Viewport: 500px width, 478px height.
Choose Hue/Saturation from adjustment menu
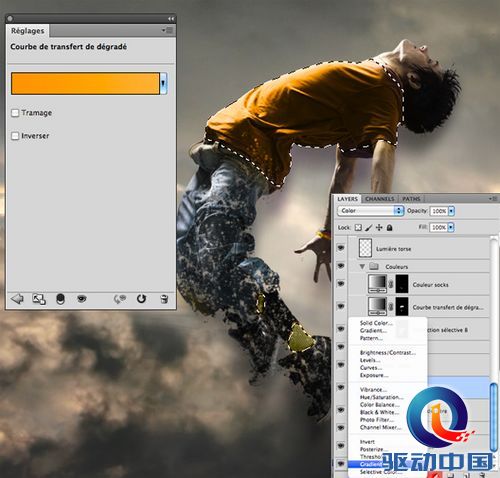pos(381,397)
